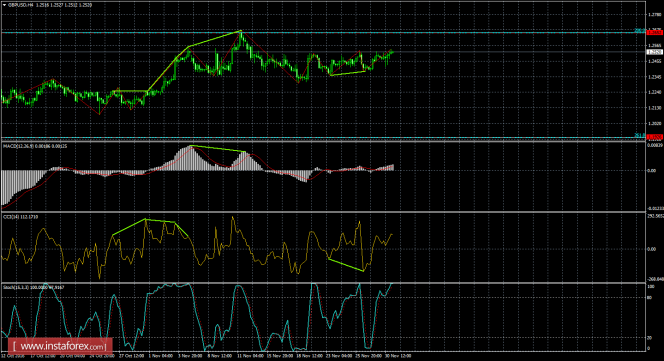
Task: Select the GBPUSD,H4 chart title text
Action: 20,5
